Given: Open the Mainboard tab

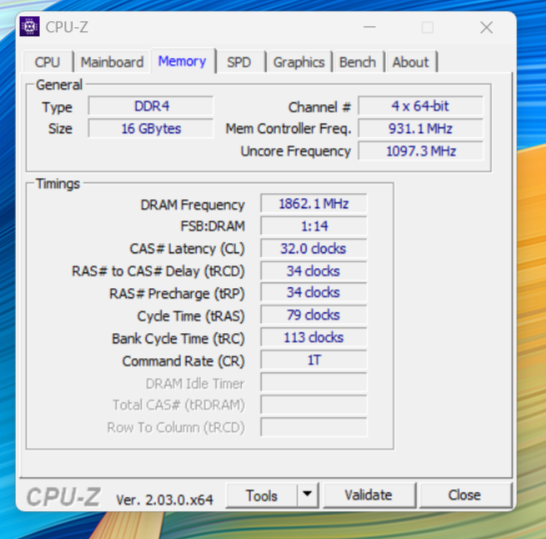Looking at the screenshot, I should coord(112,62).
